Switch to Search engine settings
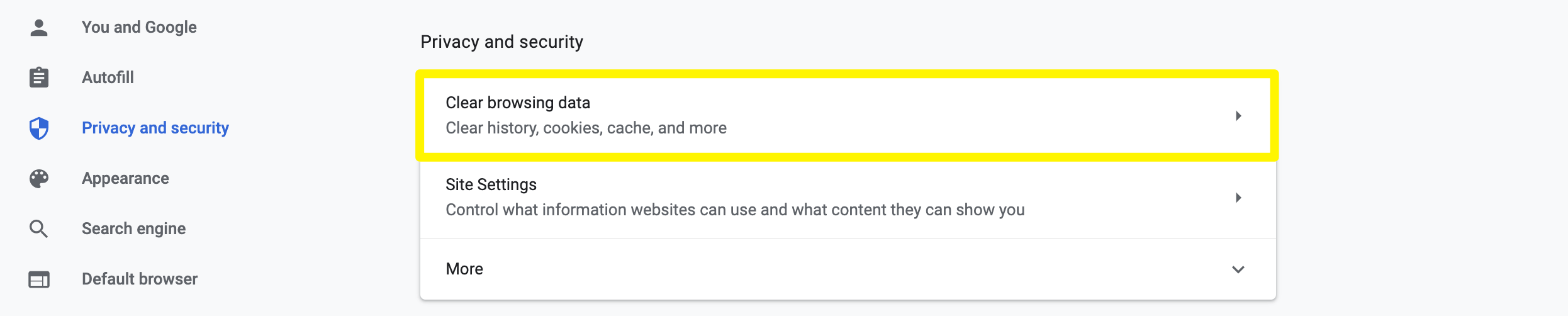The image size is (1568, 316). click(x=133, y=229)
